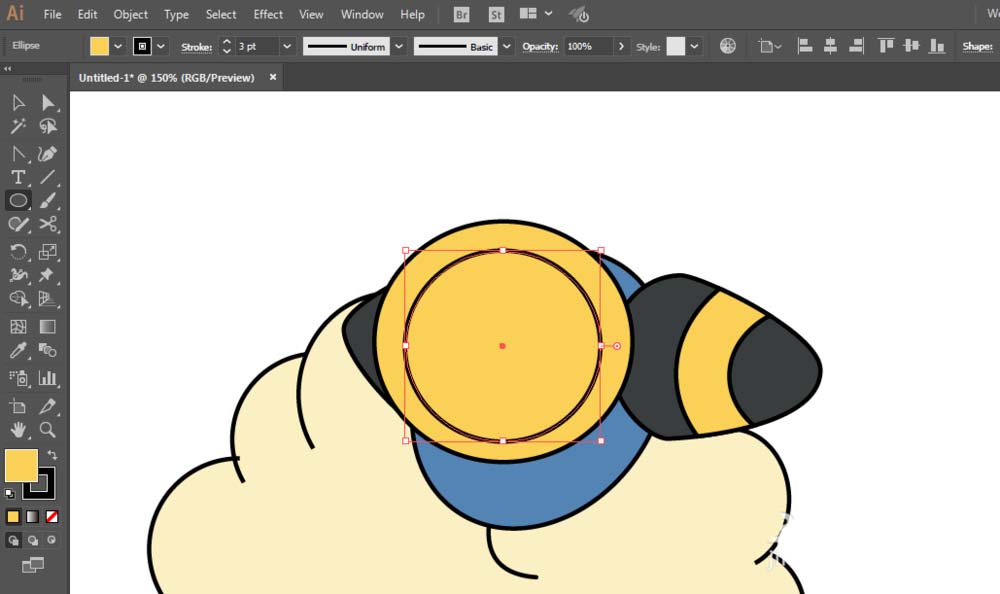Select the Column Graph tool
The height and width of the screenshot is (594, 1000).
coord(48,378)
